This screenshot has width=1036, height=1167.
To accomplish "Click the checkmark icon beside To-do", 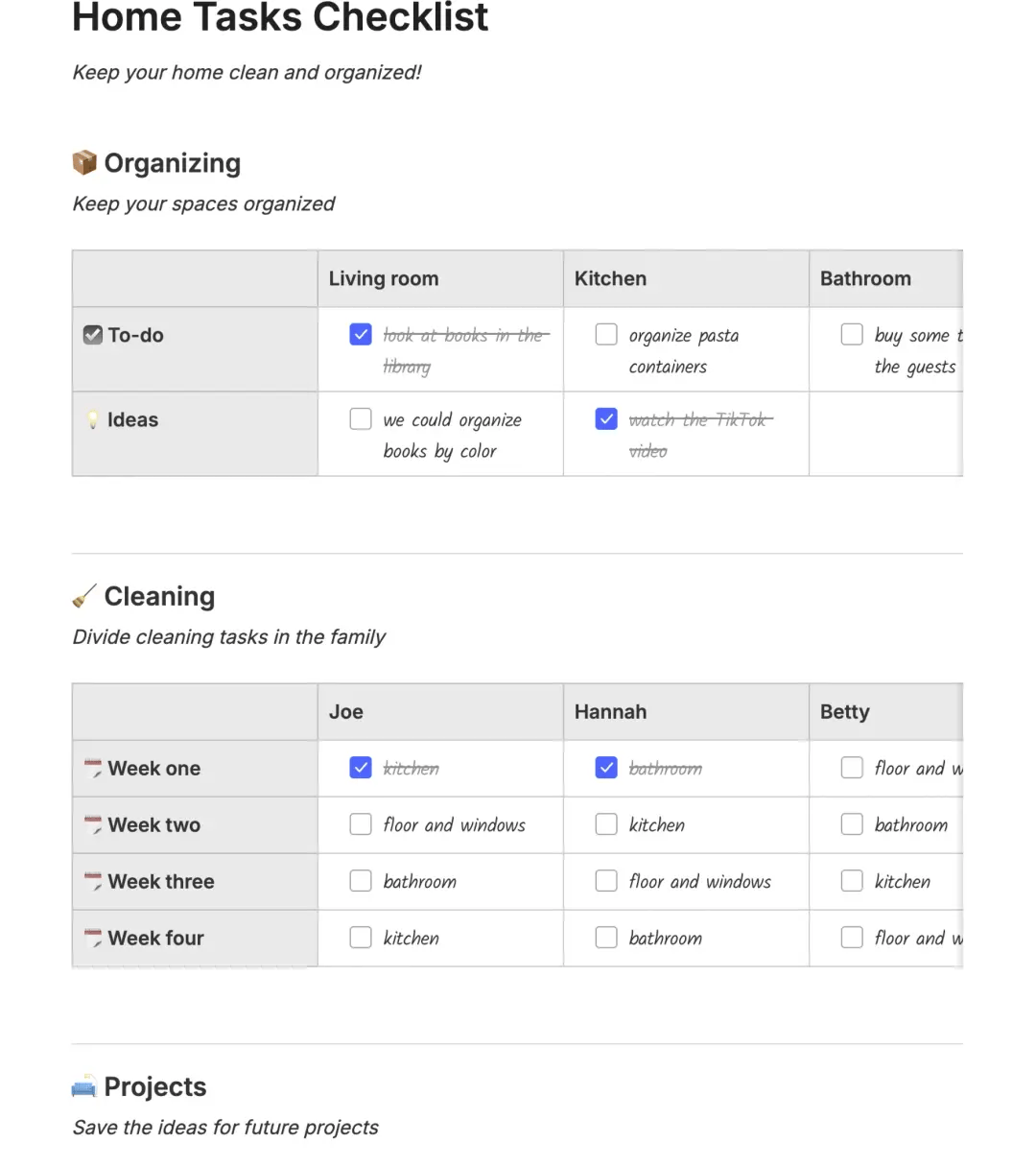I will point(92,334).
